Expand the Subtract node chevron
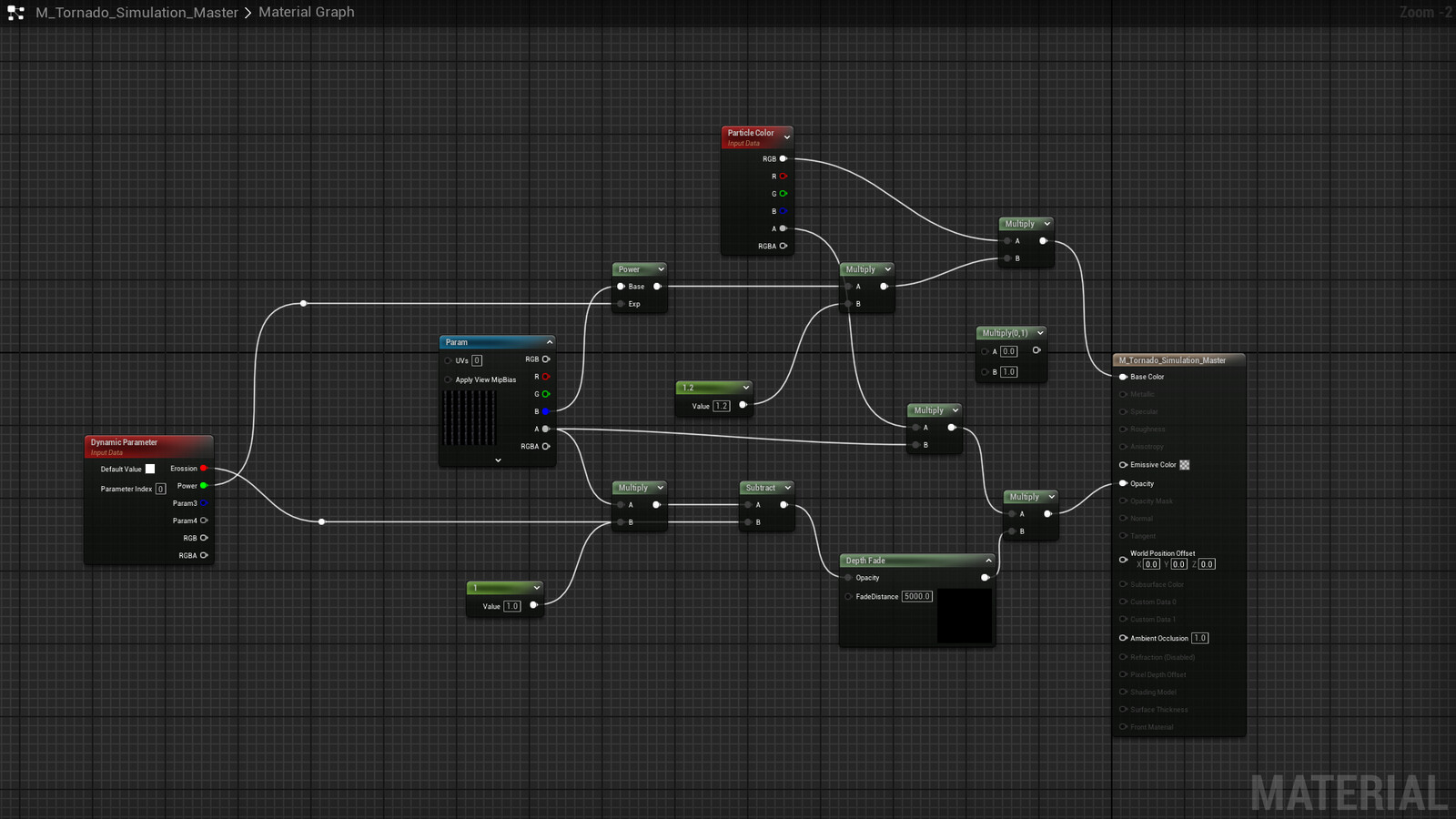 pyautogui.click(x=787, y=488)
